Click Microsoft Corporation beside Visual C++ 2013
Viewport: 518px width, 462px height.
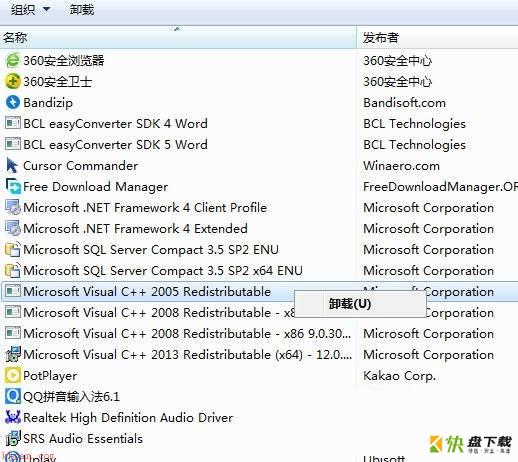tap(428, 355)
